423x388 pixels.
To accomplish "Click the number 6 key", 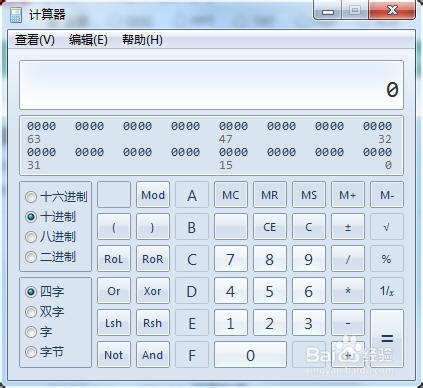I will (x=309, y=291).
